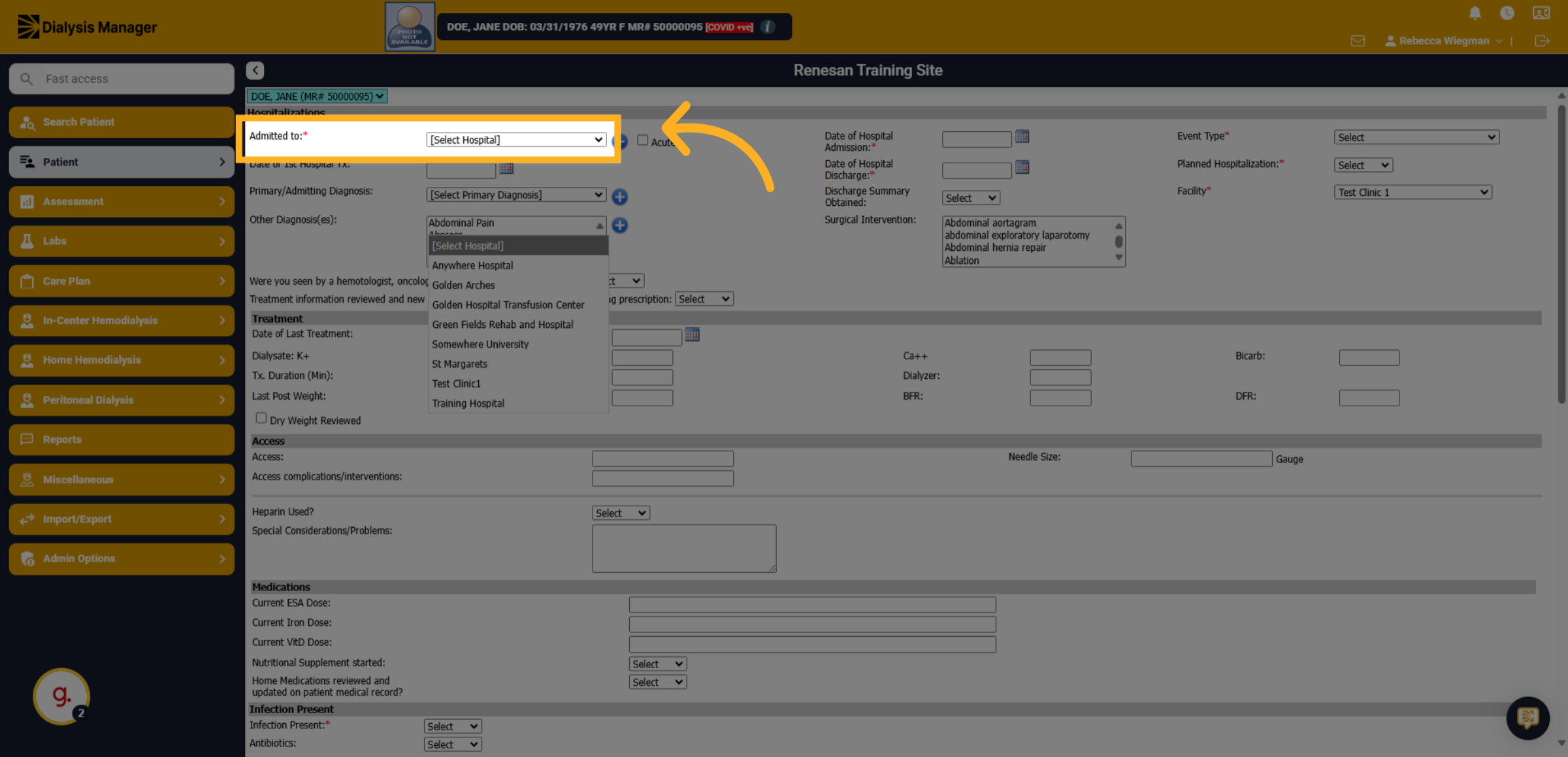Image resolution: width=1568 pixels, height=757 pixels.
Task: Choose St Margarets hospital option
Action: point(518,364)
